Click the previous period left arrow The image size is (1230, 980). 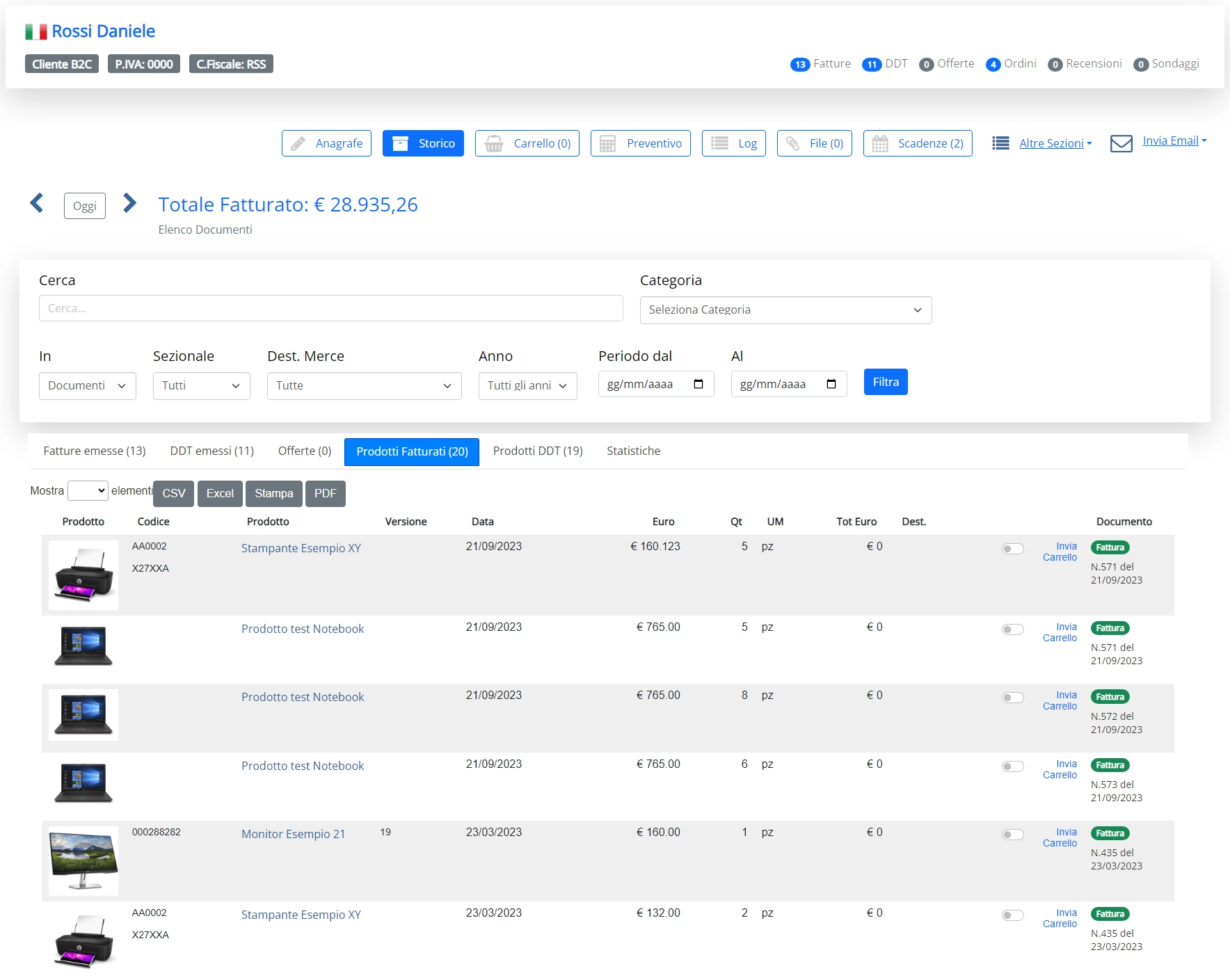pyautogui.click(x=37, y=203)
